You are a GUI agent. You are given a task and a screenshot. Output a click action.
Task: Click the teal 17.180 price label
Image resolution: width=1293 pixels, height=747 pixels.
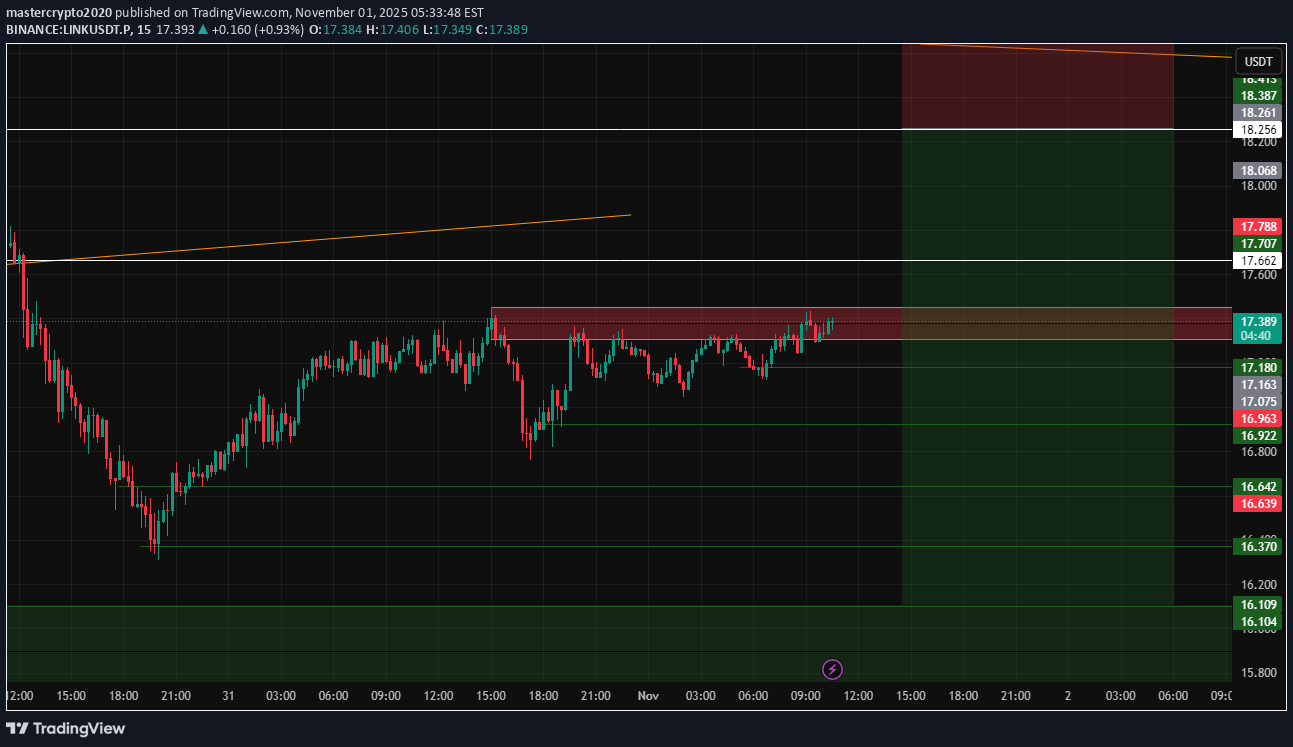(1256, 368)
